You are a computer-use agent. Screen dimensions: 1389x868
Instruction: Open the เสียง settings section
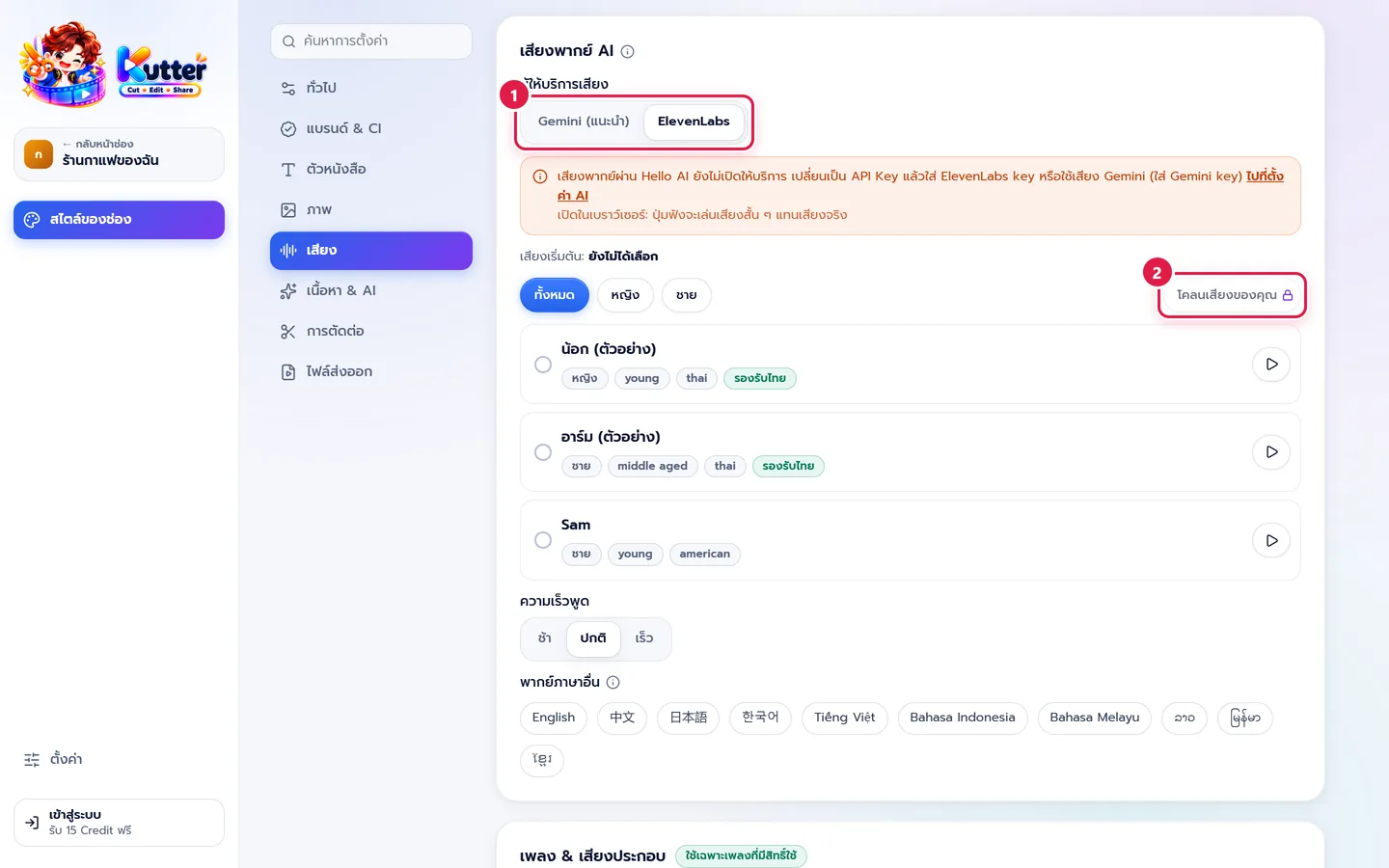pyautogui.click(x=371, y=251)
